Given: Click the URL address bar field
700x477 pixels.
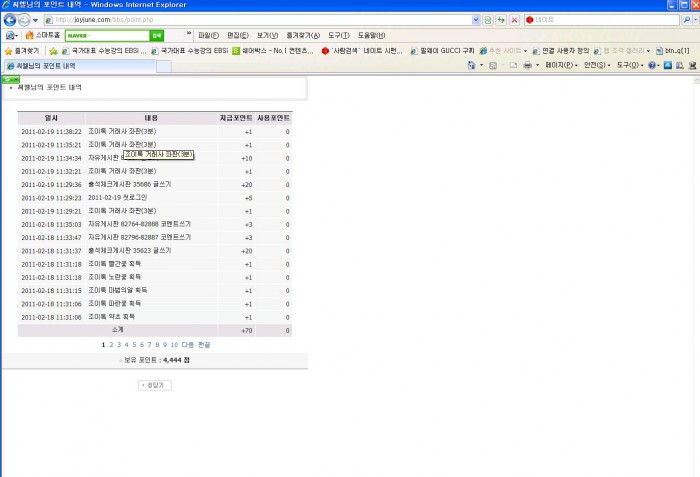Looking at the screenshot, I should pyautogui.click(x=250, y=20).
